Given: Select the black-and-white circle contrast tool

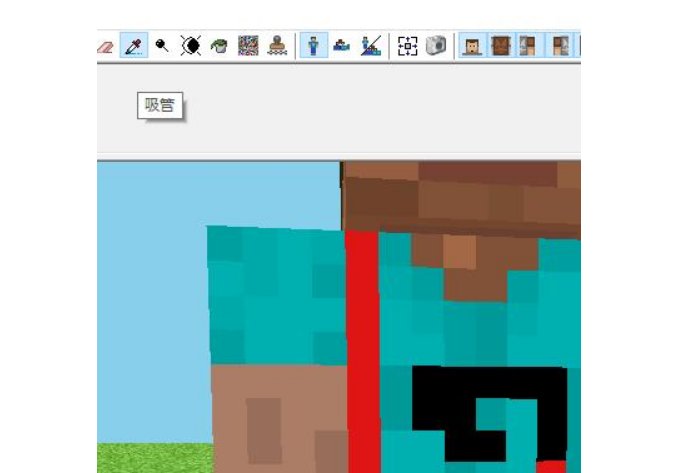Looking at the screenshot, I should click(x=190, y=46).
